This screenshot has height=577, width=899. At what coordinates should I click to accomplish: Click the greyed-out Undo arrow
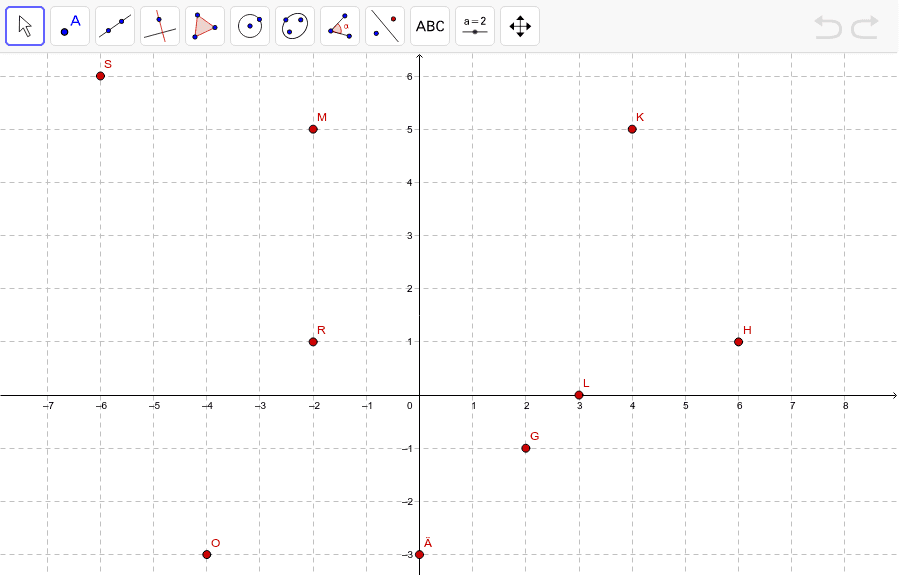[828, 28]
